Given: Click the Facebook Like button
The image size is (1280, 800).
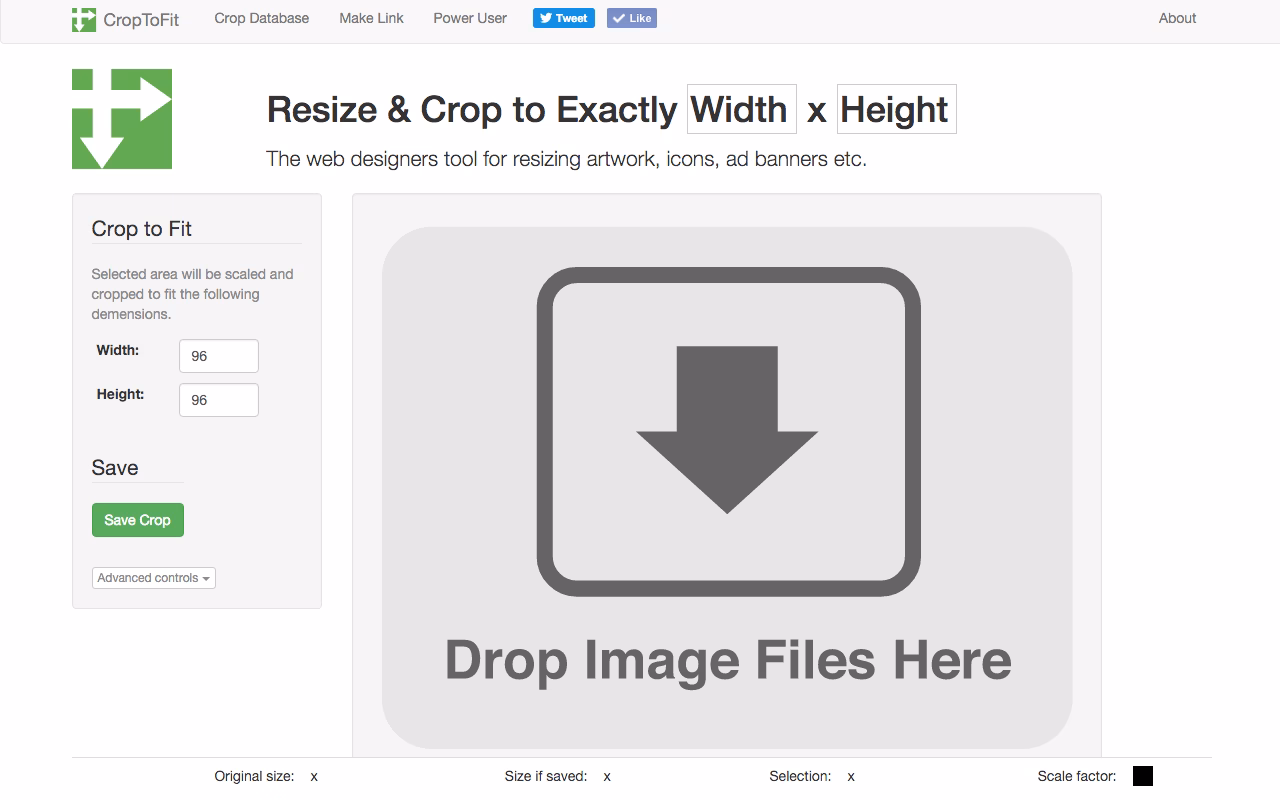Looking at the screenshot, I should [x=632, y=18].
